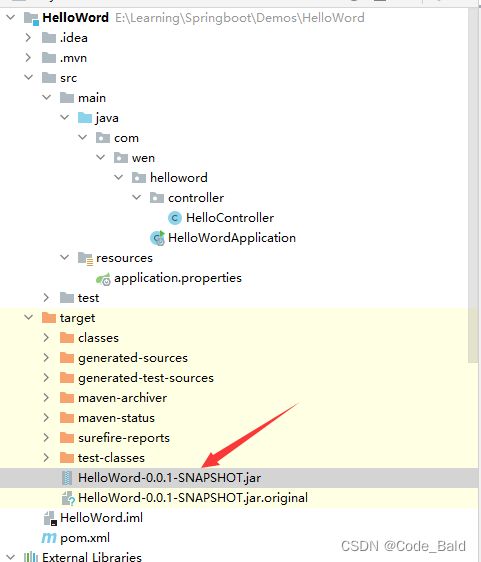Select HelloWord.iml file

(101, 518)
